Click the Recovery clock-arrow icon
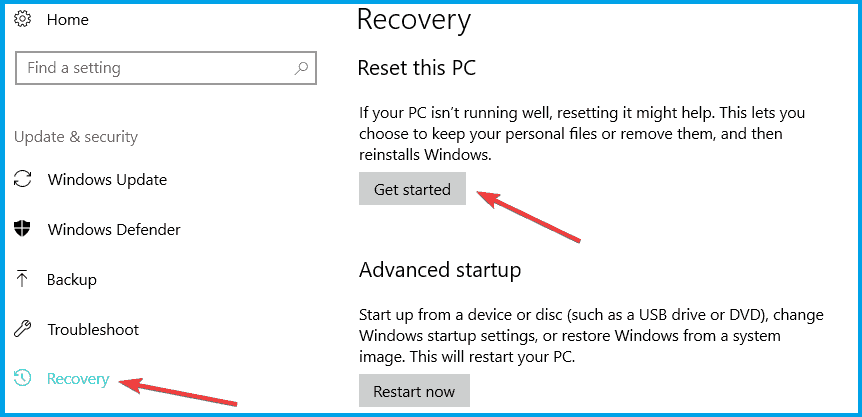The height and width of the screenshot is (417, 862). 23,379
